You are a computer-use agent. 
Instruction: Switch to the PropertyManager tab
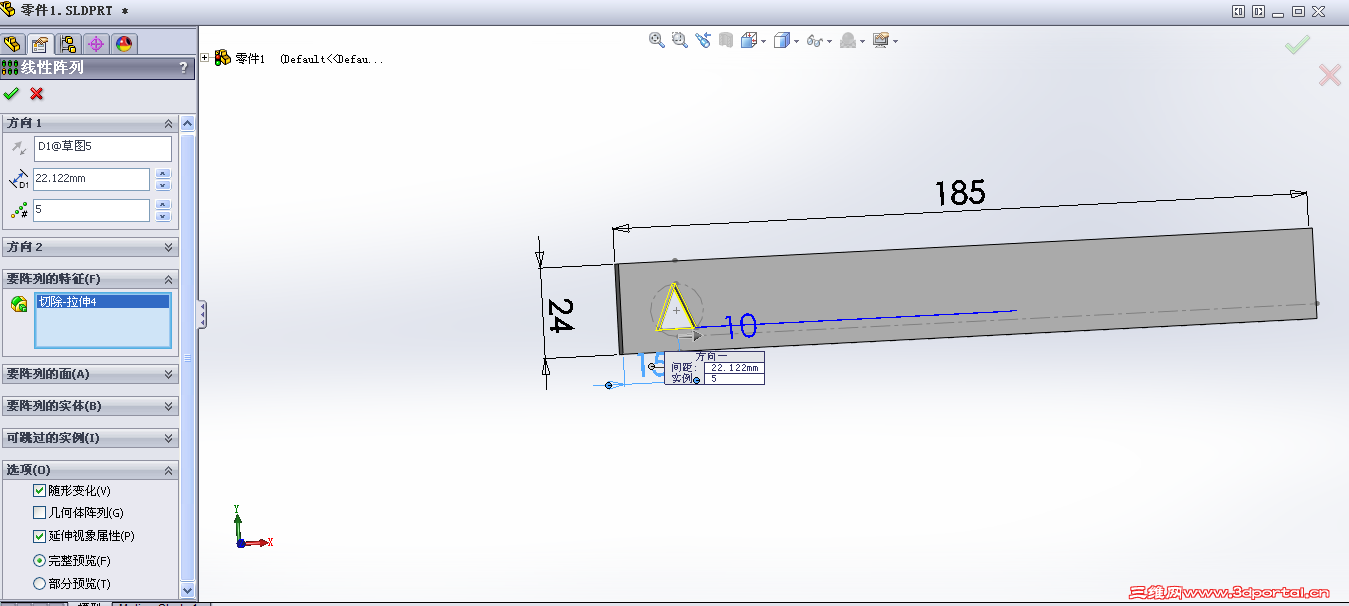coord(40,44)
